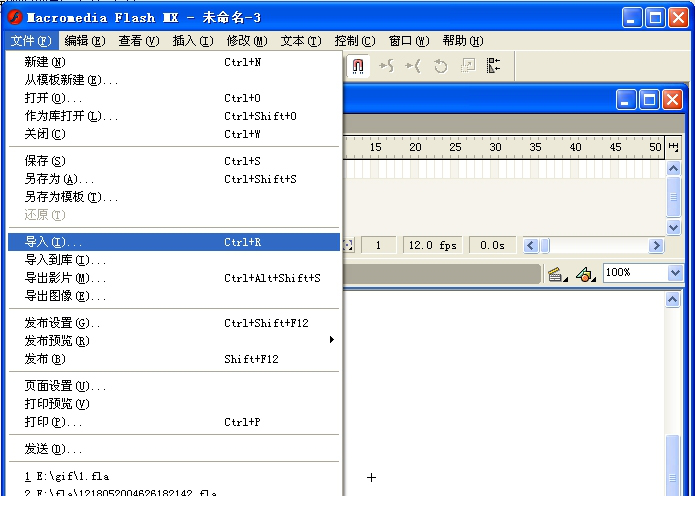695x515 pixels.
Task: Open the 编辑(E) menu
Action: [x=85, y=41]
